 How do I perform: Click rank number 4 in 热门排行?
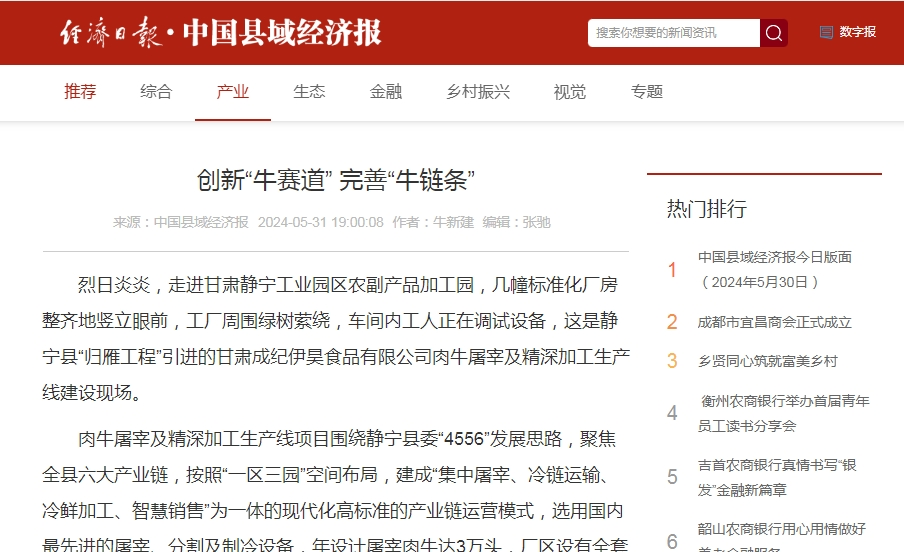pyautogui.click(x=672, y=413)
